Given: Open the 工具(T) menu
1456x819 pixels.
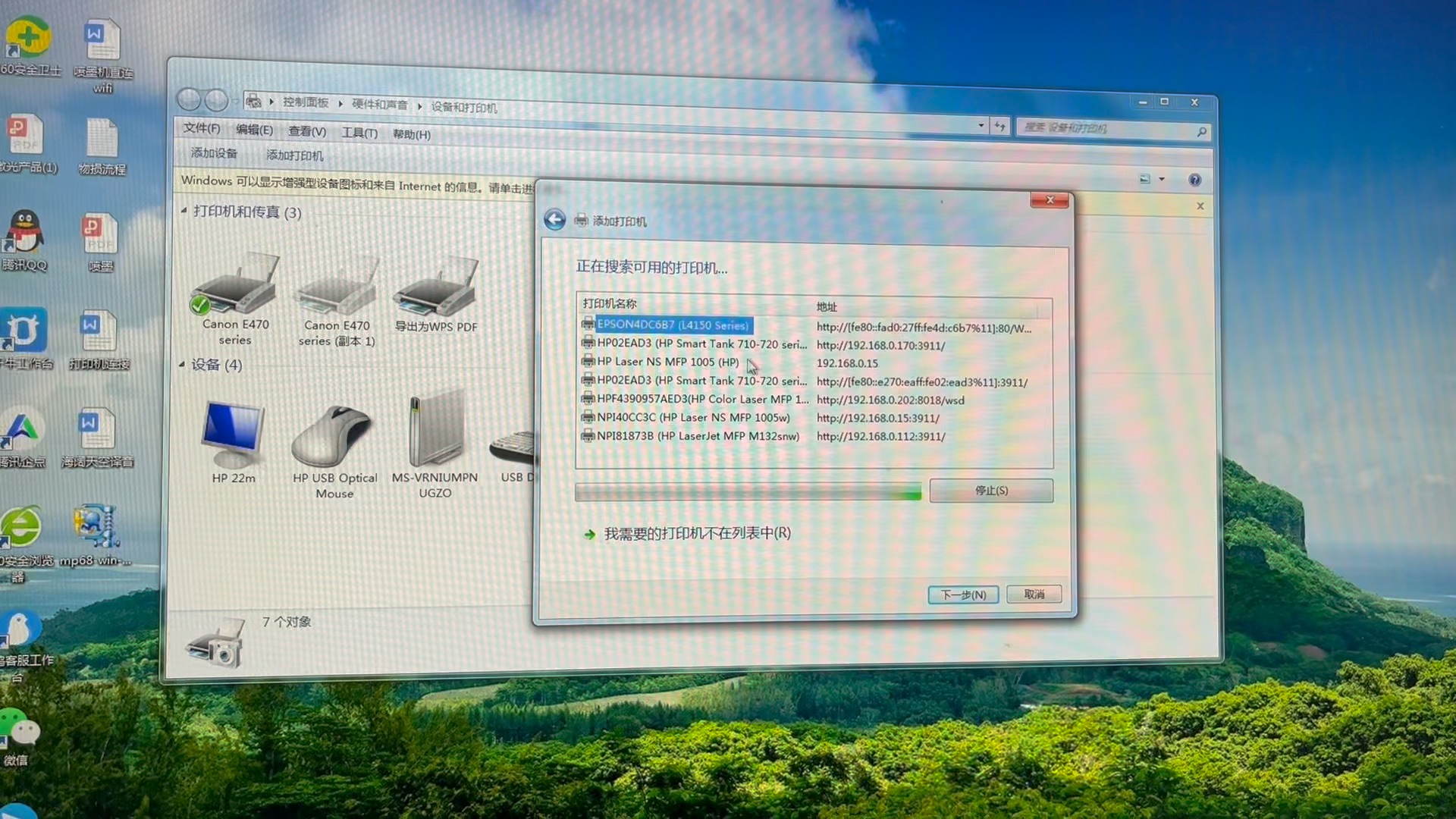Looking at the screenshot, I should [359, 133].
